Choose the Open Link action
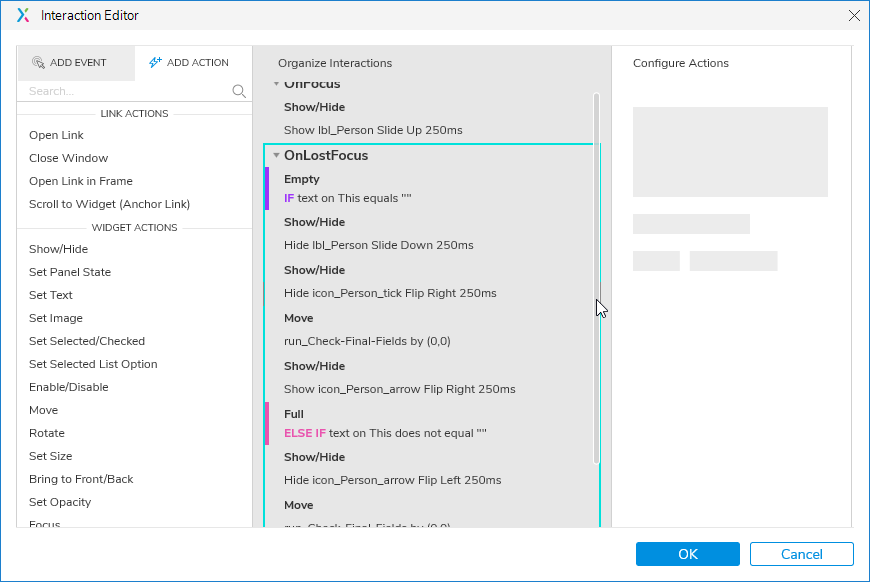 click(57, 135)
